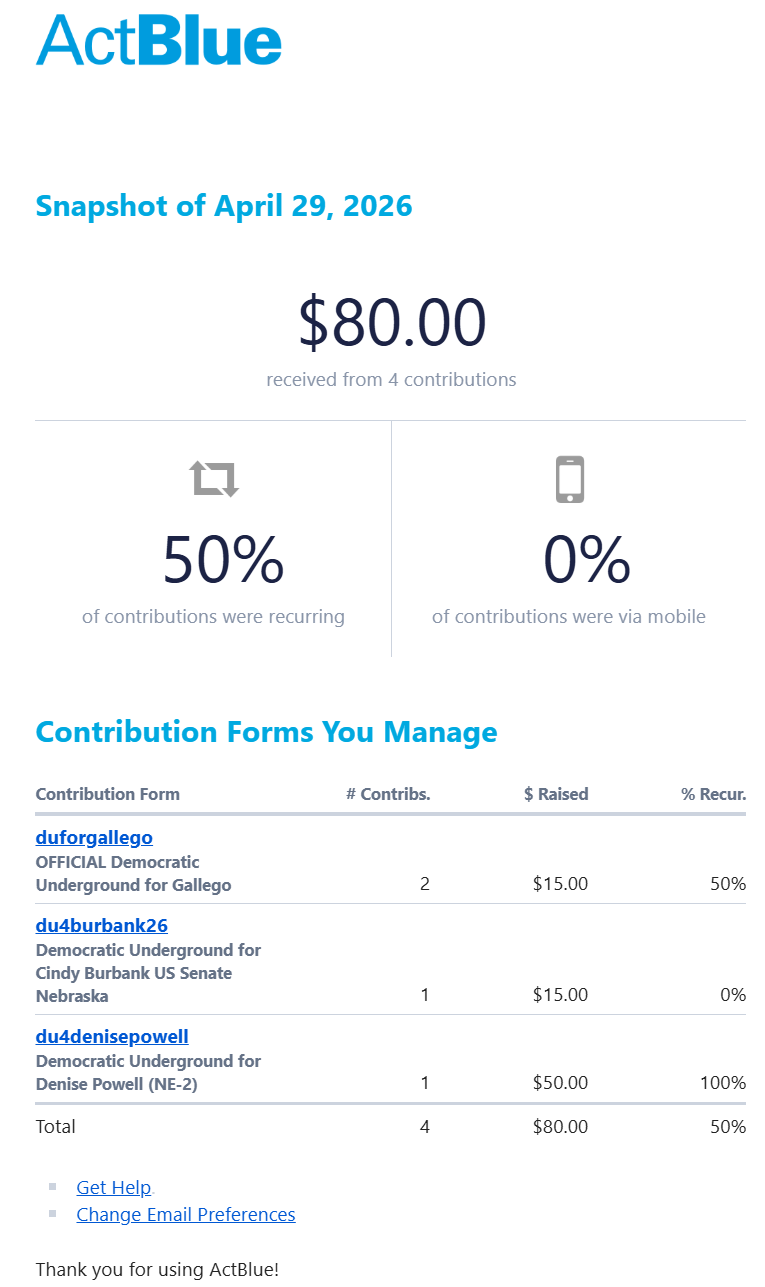Open Change Email Preferences
Image resolution: width=765 pixels, height=1287 pixels.
pyautogui.click(x=186, y=1214)
